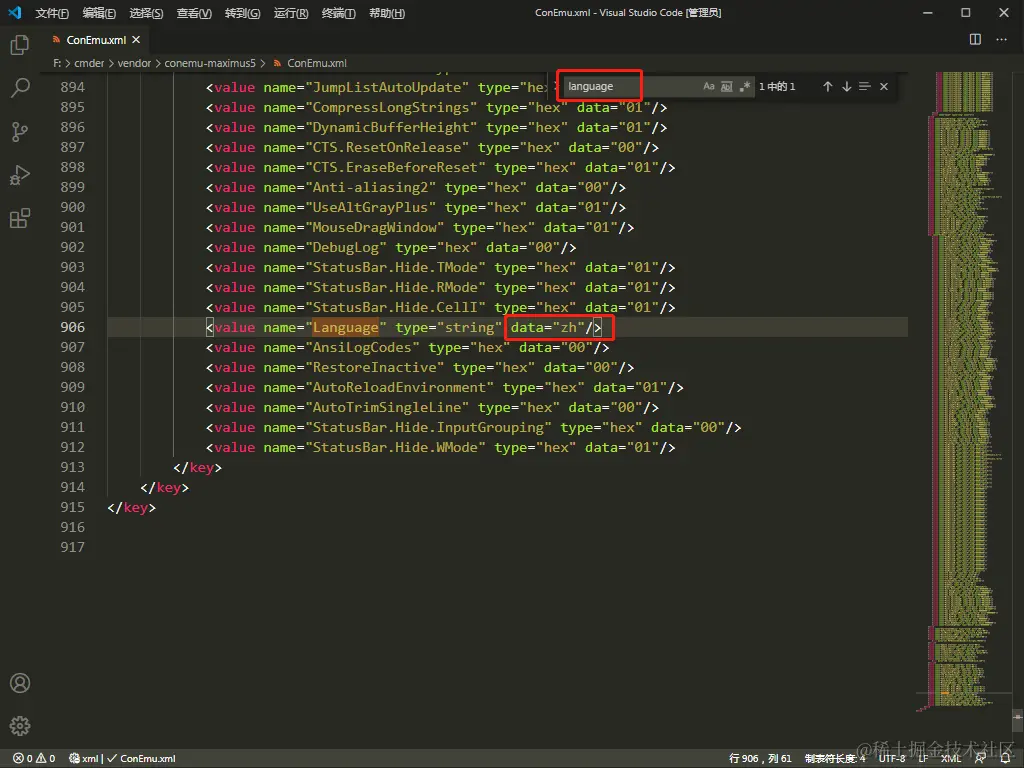The width and height of the screenshot is (1024, 768).
Task: Open the 查看(V) menu
Action: click(194, 13)
